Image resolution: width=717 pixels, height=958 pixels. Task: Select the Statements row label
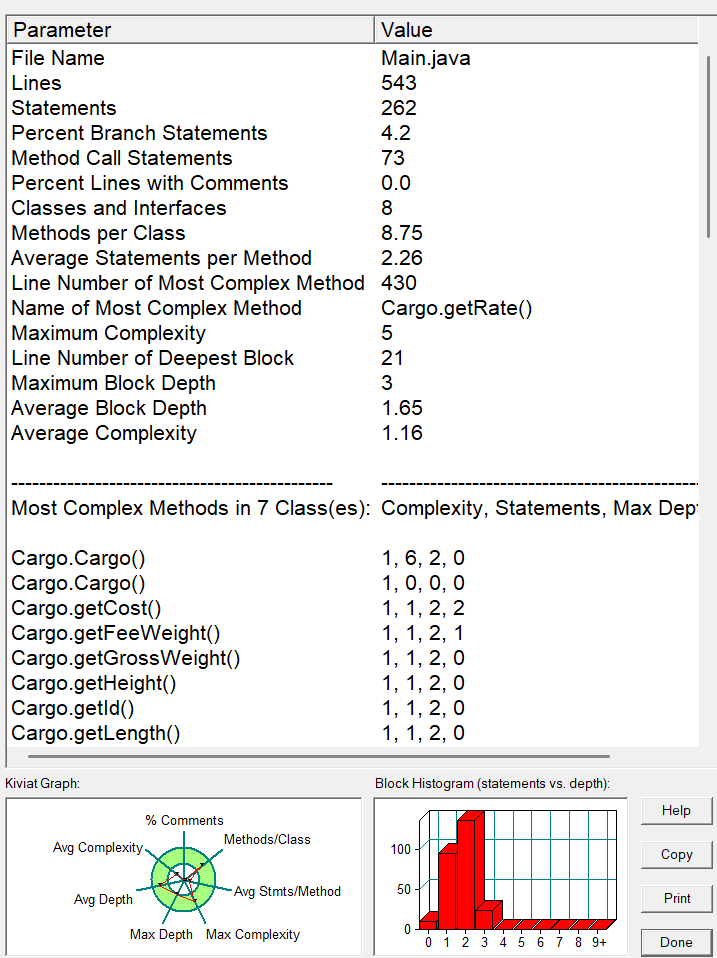click(x=64, y=108)
